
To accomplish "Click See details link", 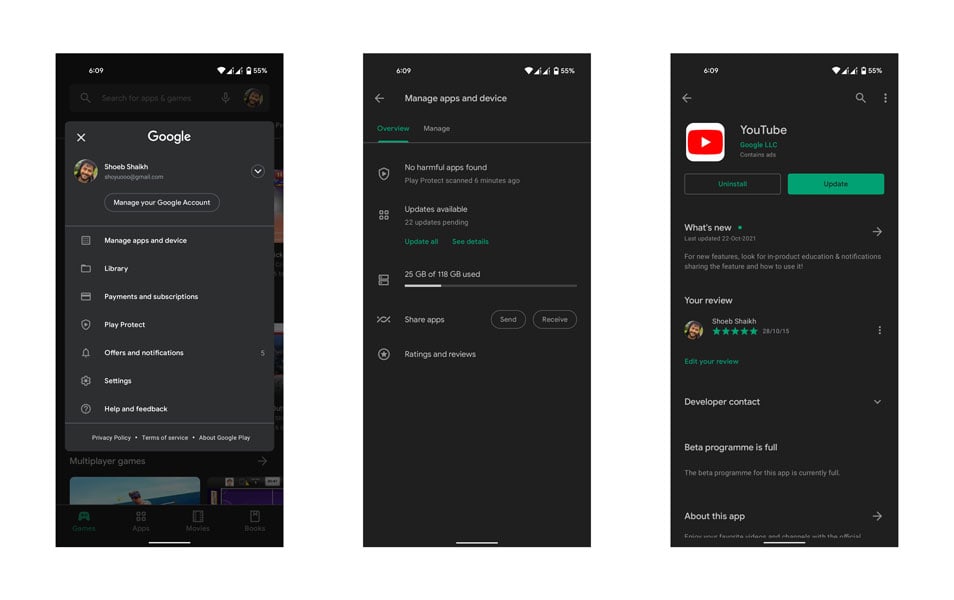I will tap(470, 242).
